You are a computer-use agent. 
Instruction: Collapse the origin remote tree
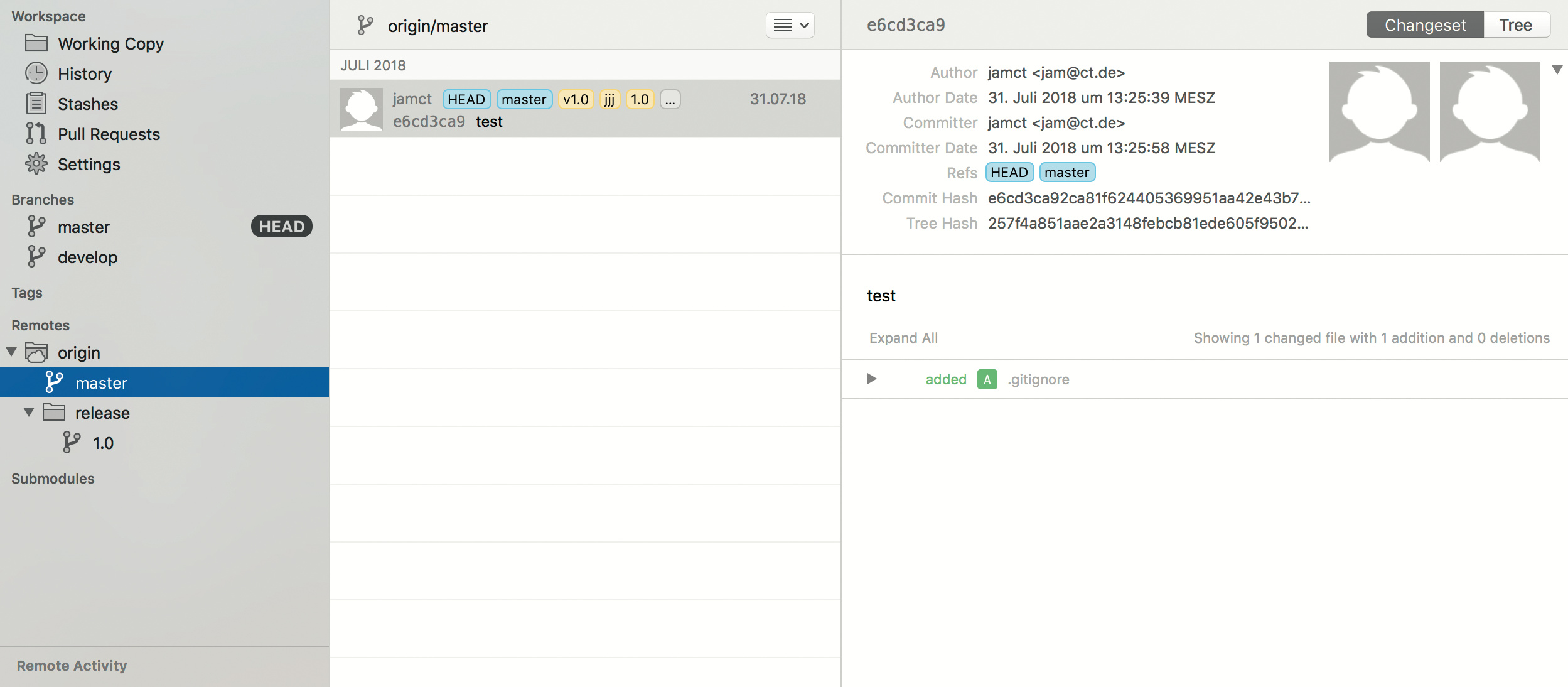(11, 352)
